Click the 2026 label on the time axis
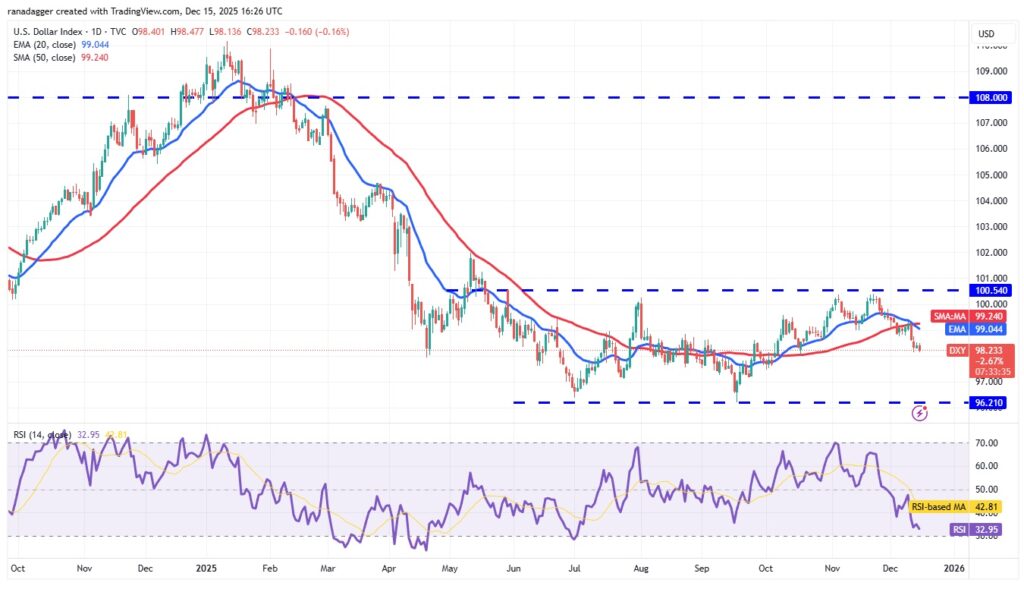1024x589 pixels. point(954,568)
